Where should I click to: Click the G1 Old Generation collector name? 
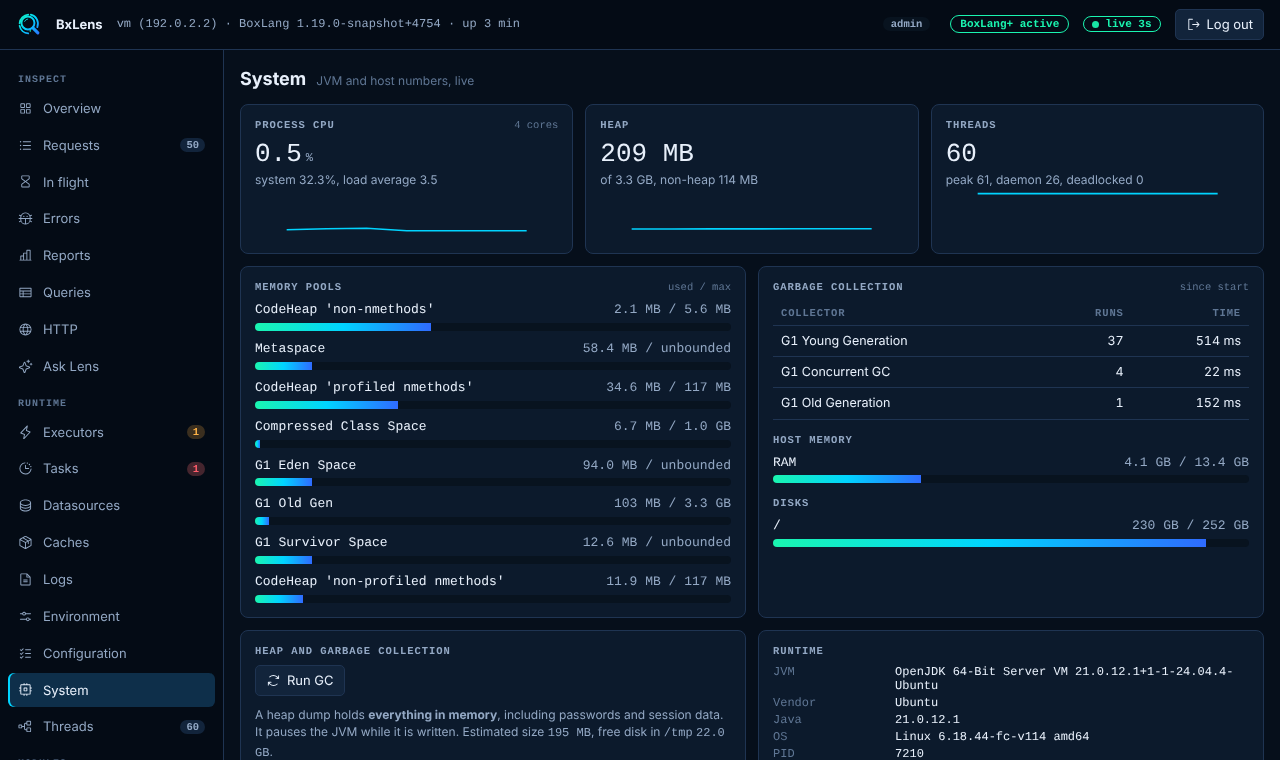(835, 403)
